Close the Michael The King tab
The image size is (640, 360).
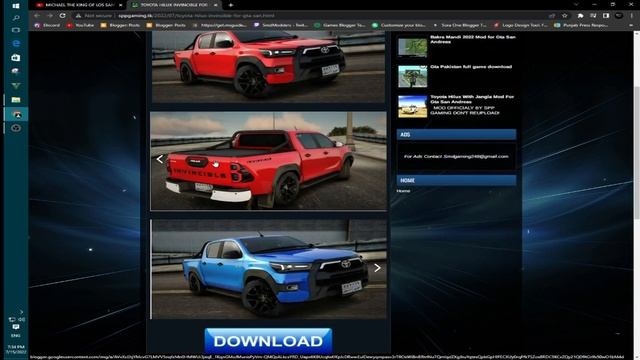coord(121,5)
